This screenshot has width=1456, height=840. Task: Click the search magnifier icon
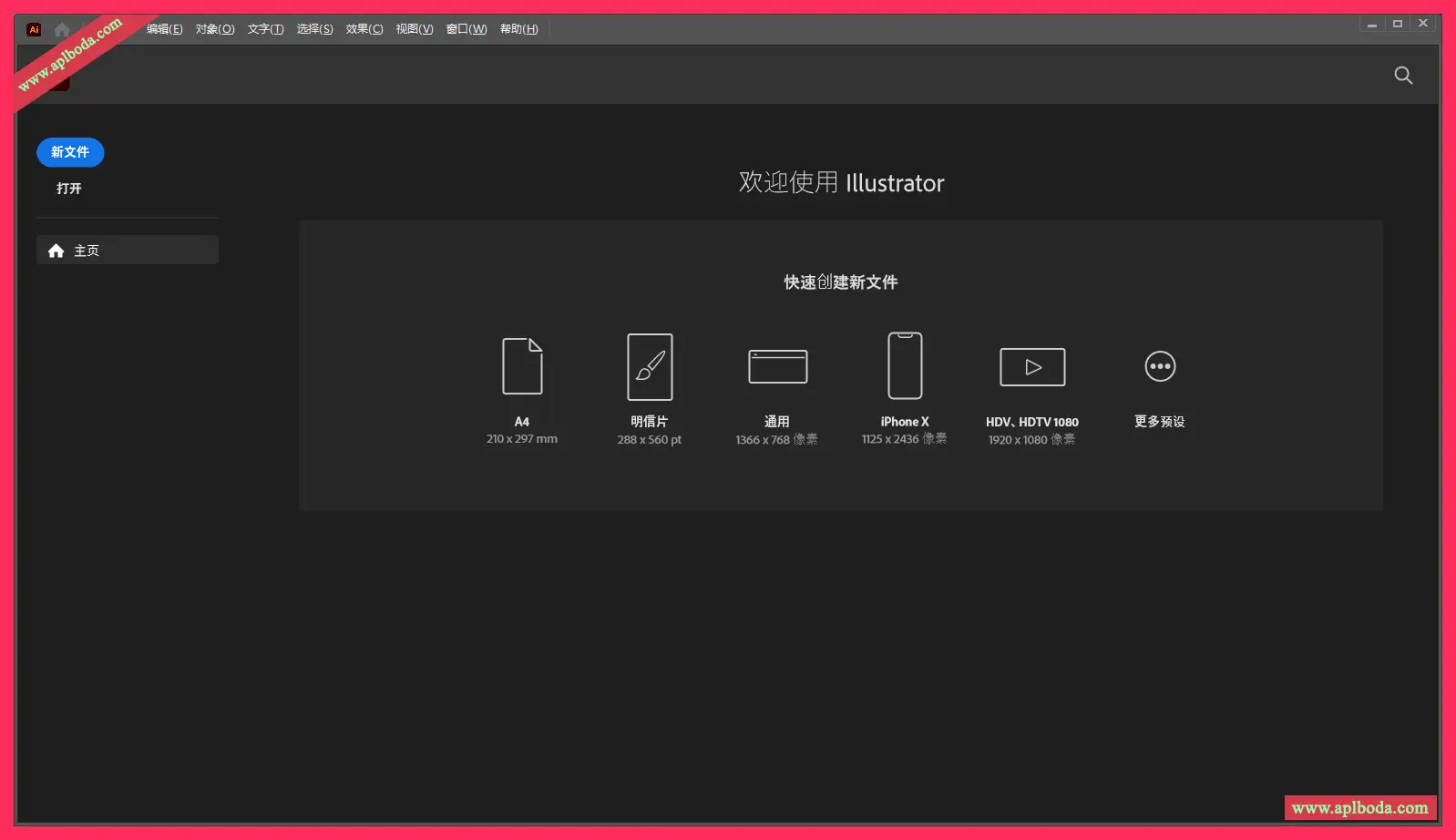tap(1403, 76)
